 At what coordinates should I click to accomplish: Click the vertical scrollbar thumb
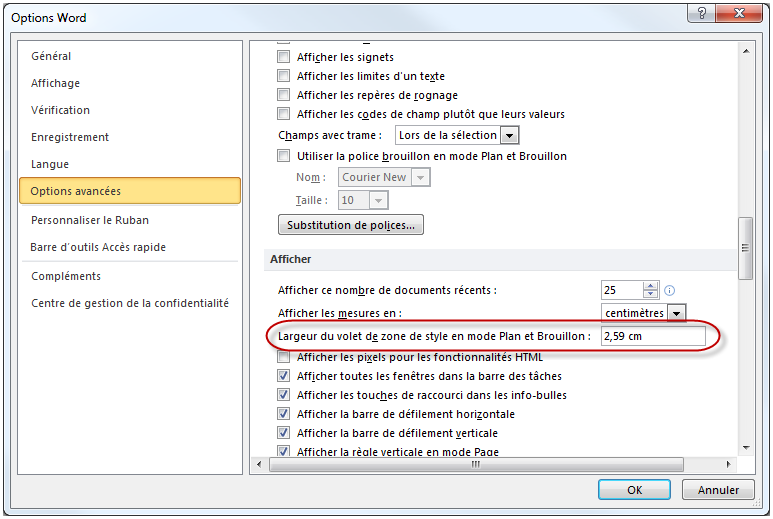tap(745, 248)
